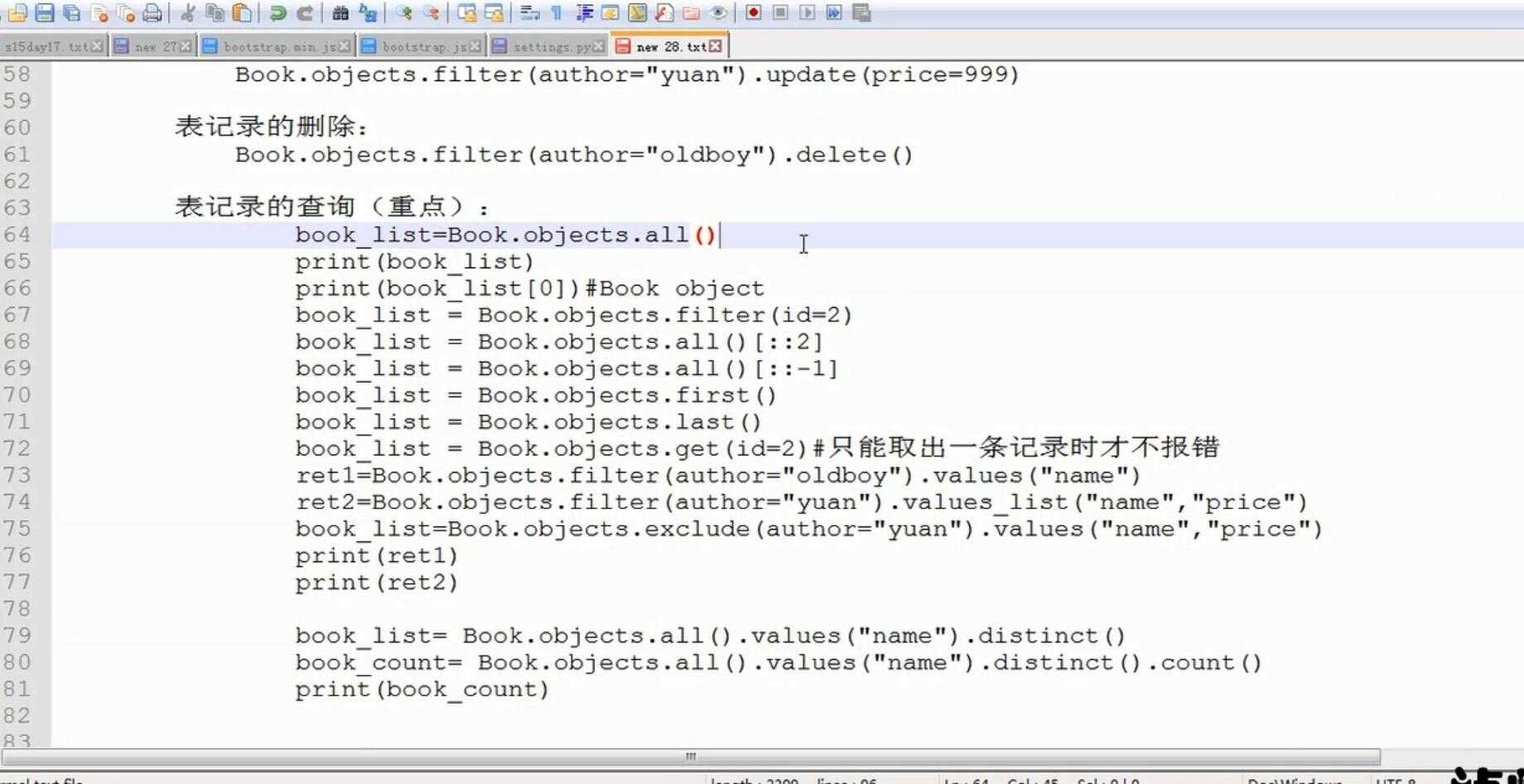Toggle Show All Characters pilcrow icon

(557, 12)
